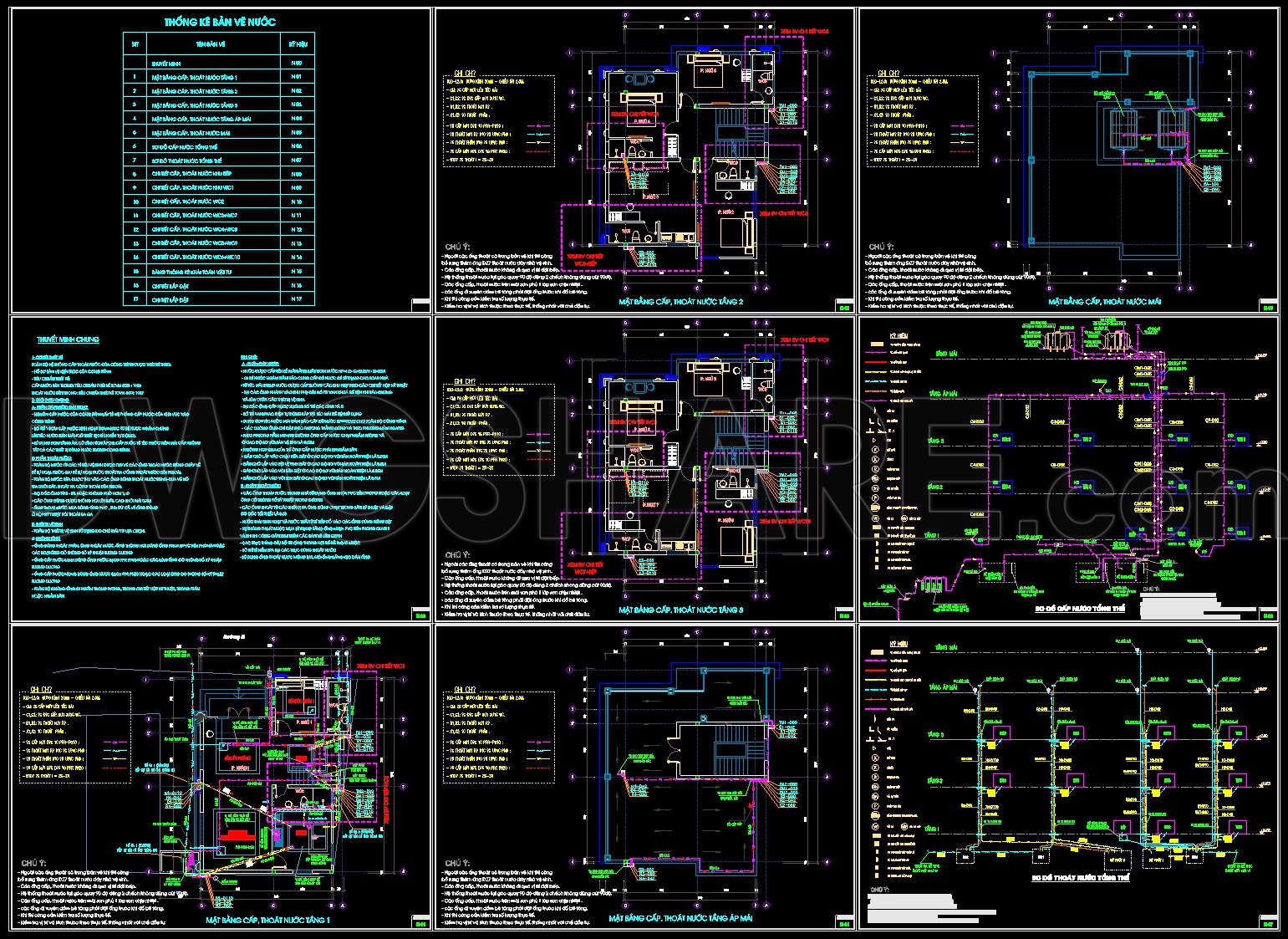Image resolution: width=1288 pixels, height=939 pixels.
Task: Select the drawing list table sheet
Action: (x=220, y=161)
